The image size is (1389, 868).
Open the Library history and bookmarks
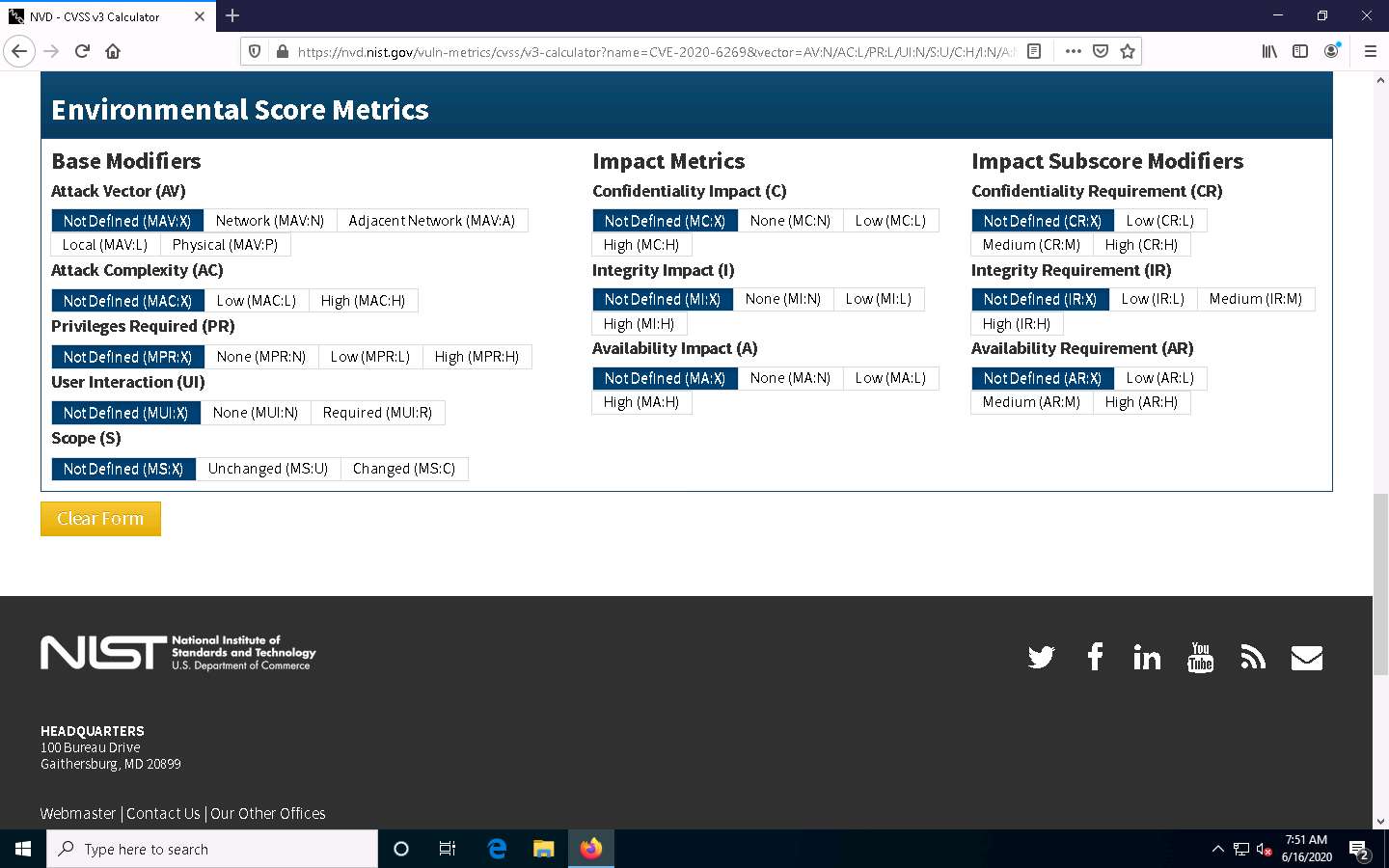point(1269,51)
